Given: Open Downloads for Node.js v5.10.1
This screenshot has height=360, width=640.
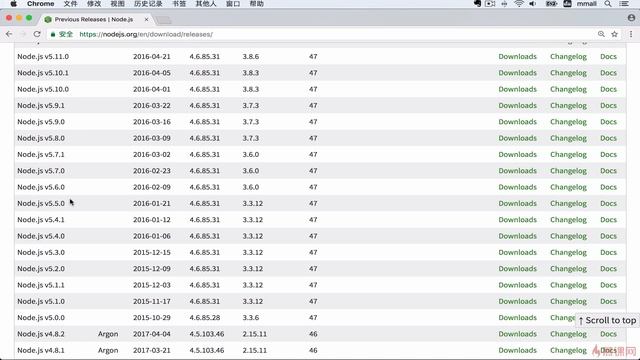Looking at the screenshot, I should coord(517,73).
